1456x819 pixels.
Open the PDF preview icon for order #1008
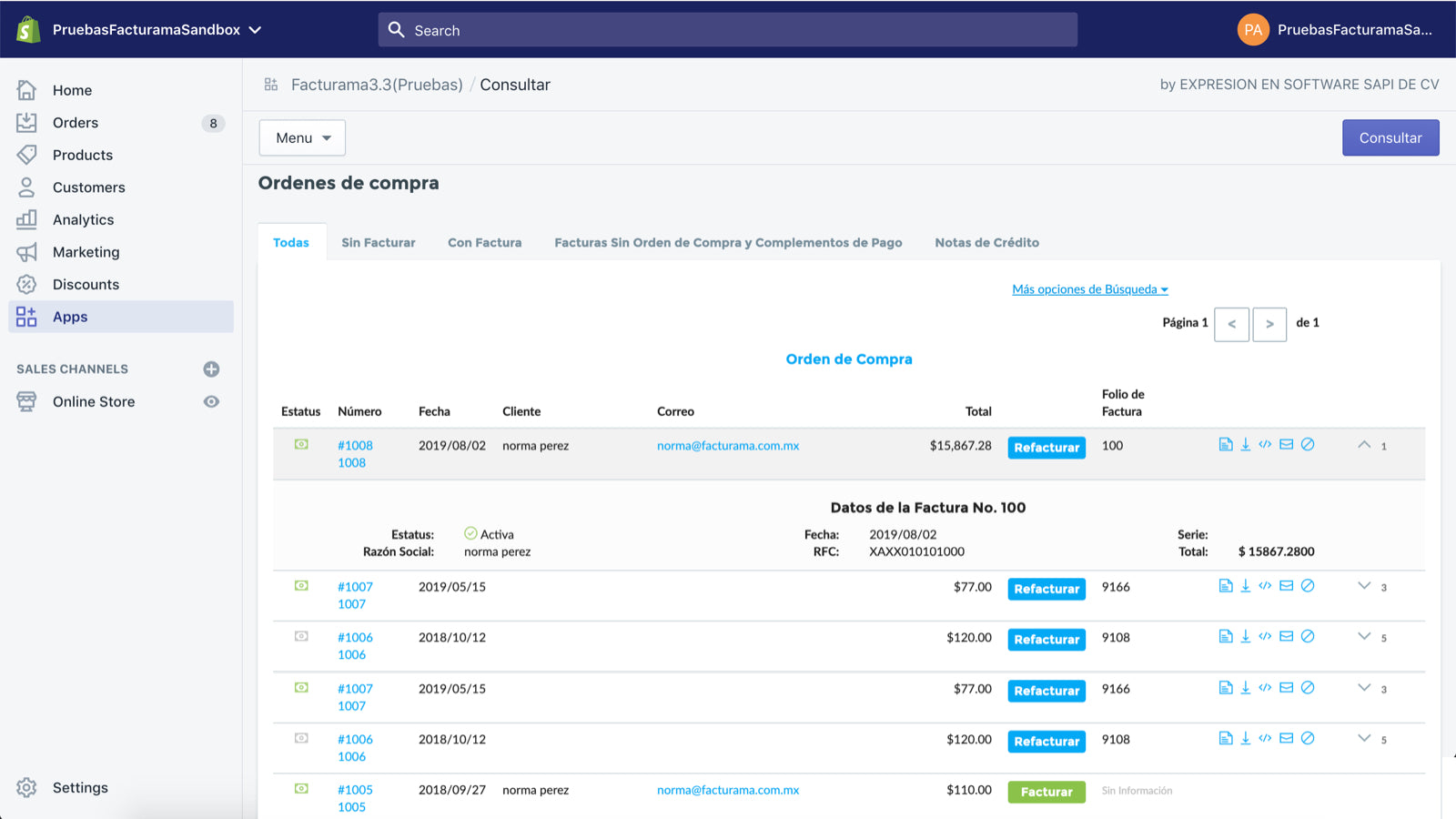tap(1225, 445)
